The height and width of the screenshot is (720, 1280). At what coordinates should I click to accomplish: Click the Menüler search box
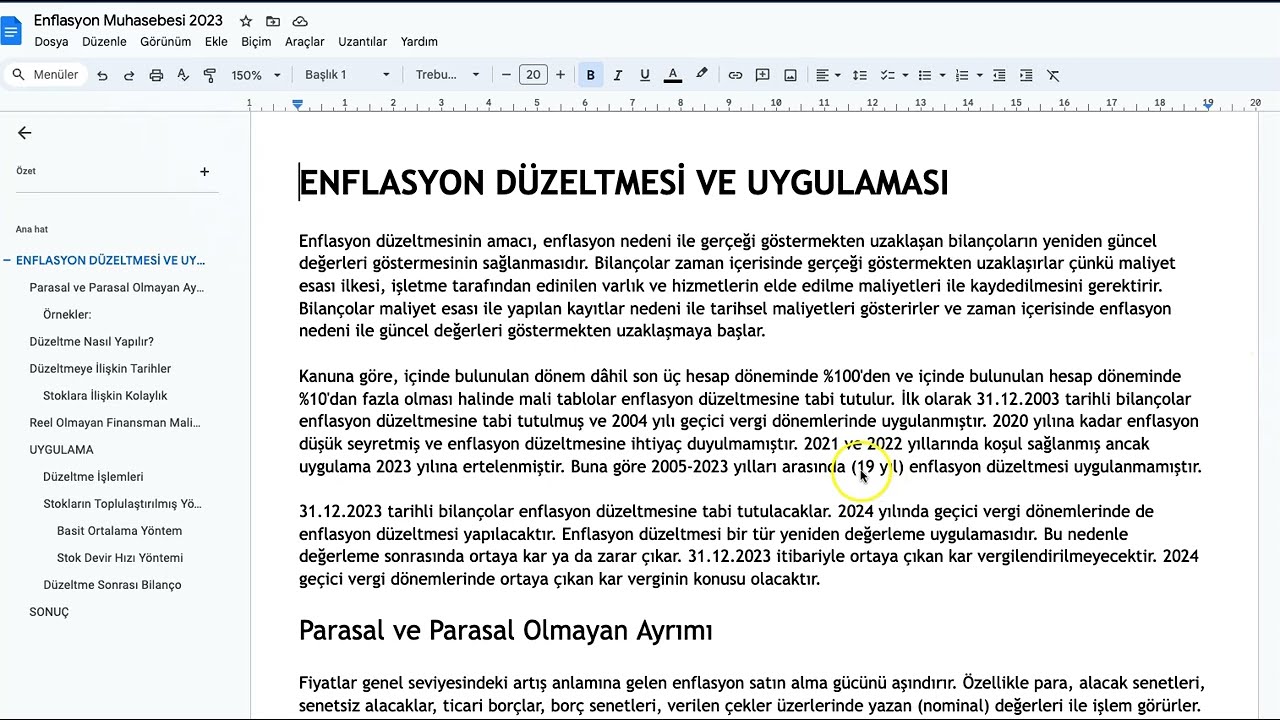[45, 75]
